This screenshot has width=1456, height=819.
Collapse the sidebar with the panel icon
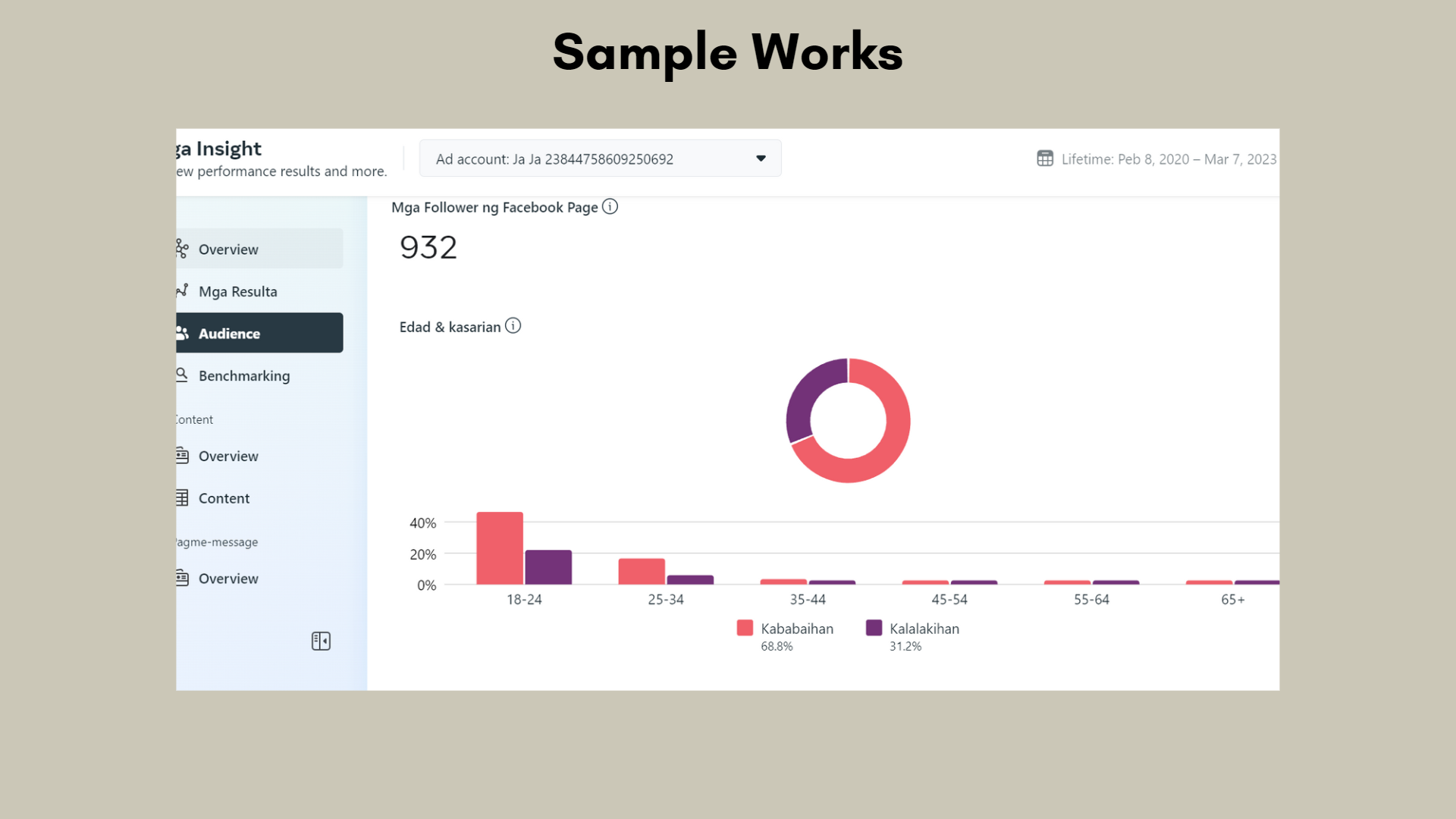321,641
